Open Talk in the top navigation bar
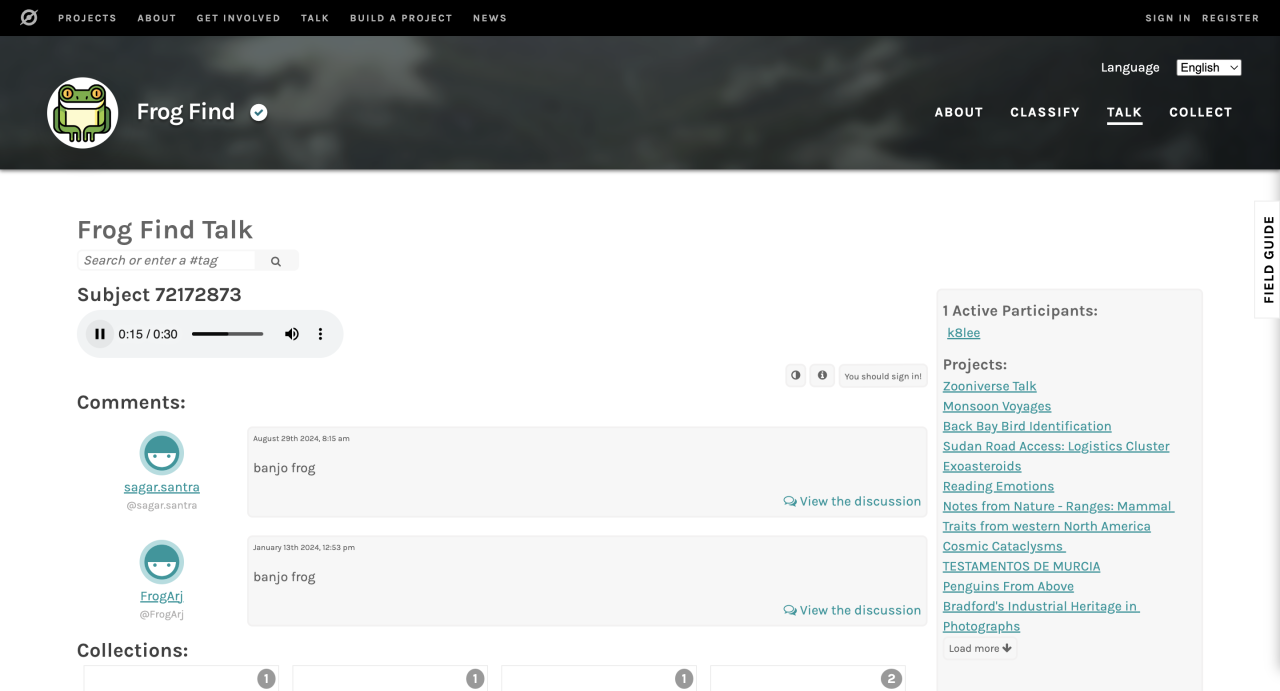 tap(315, 18)
